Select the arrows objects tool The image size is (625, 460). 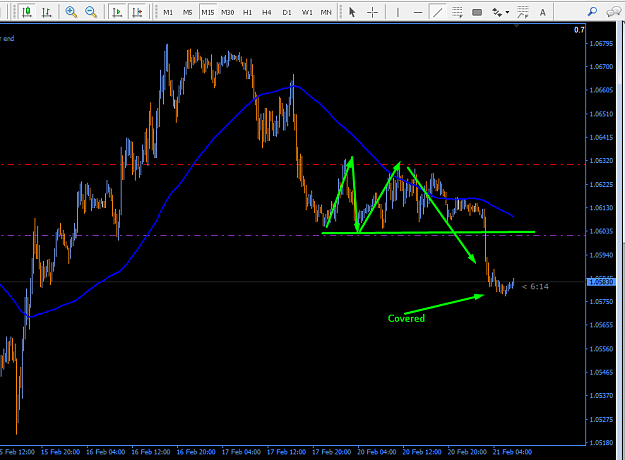tap(497, 12)
